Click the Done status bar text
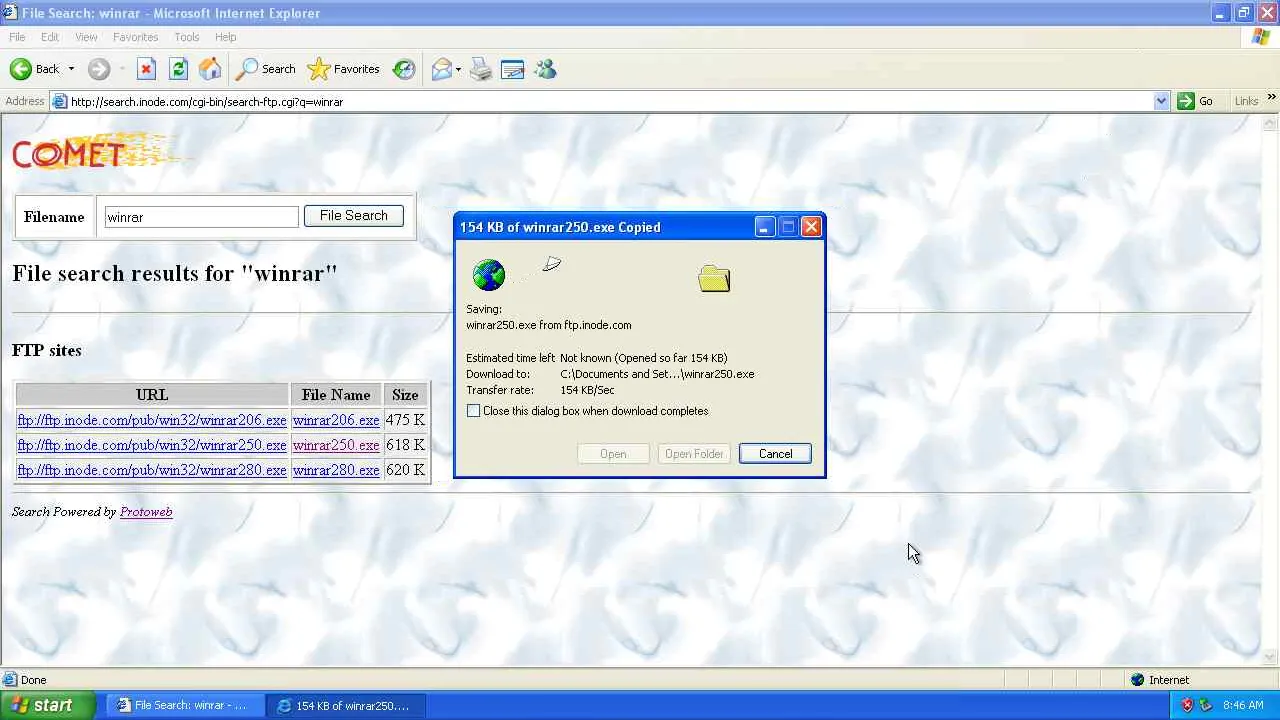 tap(34, 680)
